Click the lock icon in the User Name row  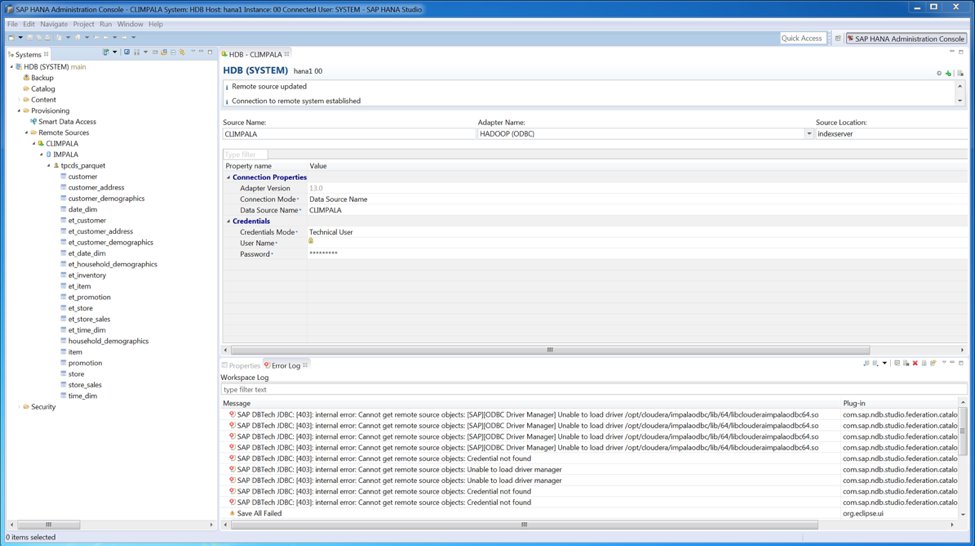(x=311, y=241)
